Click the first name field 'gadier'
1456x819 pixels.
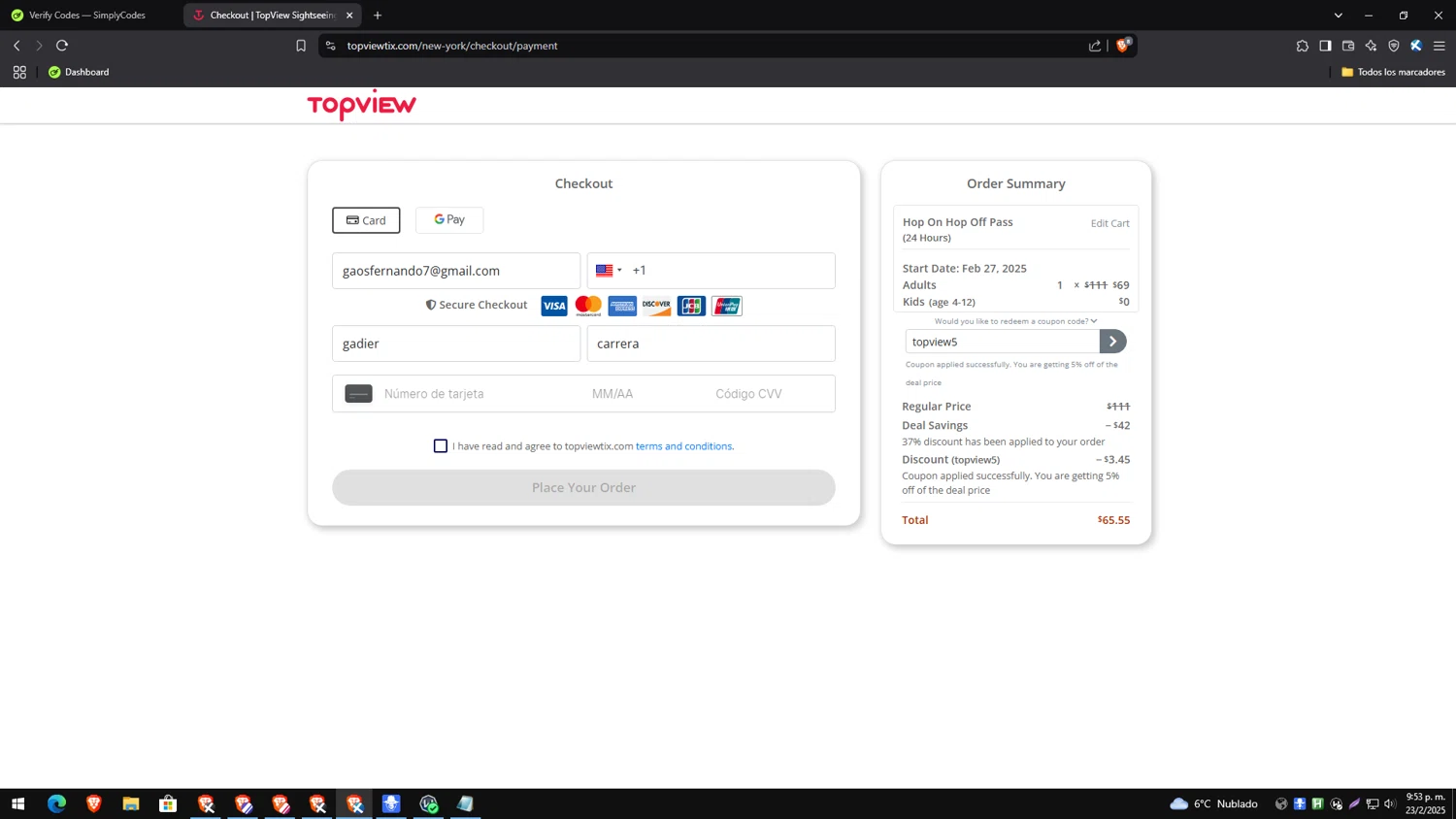(456, 344)
